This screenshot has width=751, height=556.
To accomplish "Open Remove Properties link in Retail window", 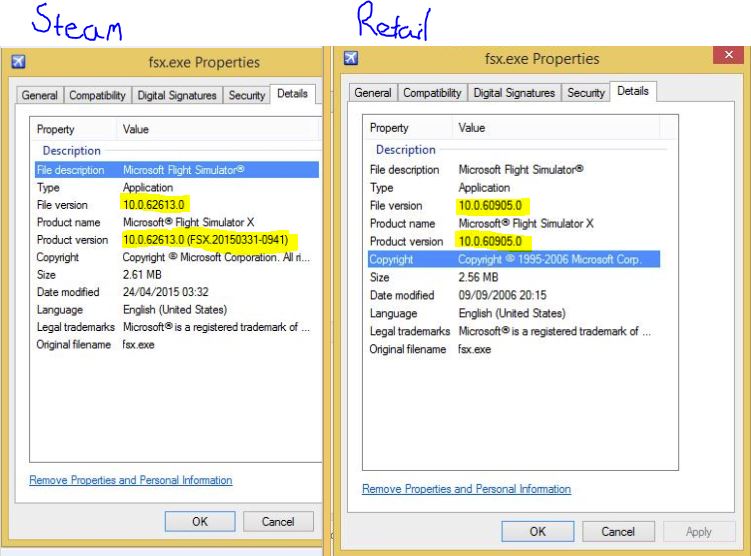I will pos(467,488).
